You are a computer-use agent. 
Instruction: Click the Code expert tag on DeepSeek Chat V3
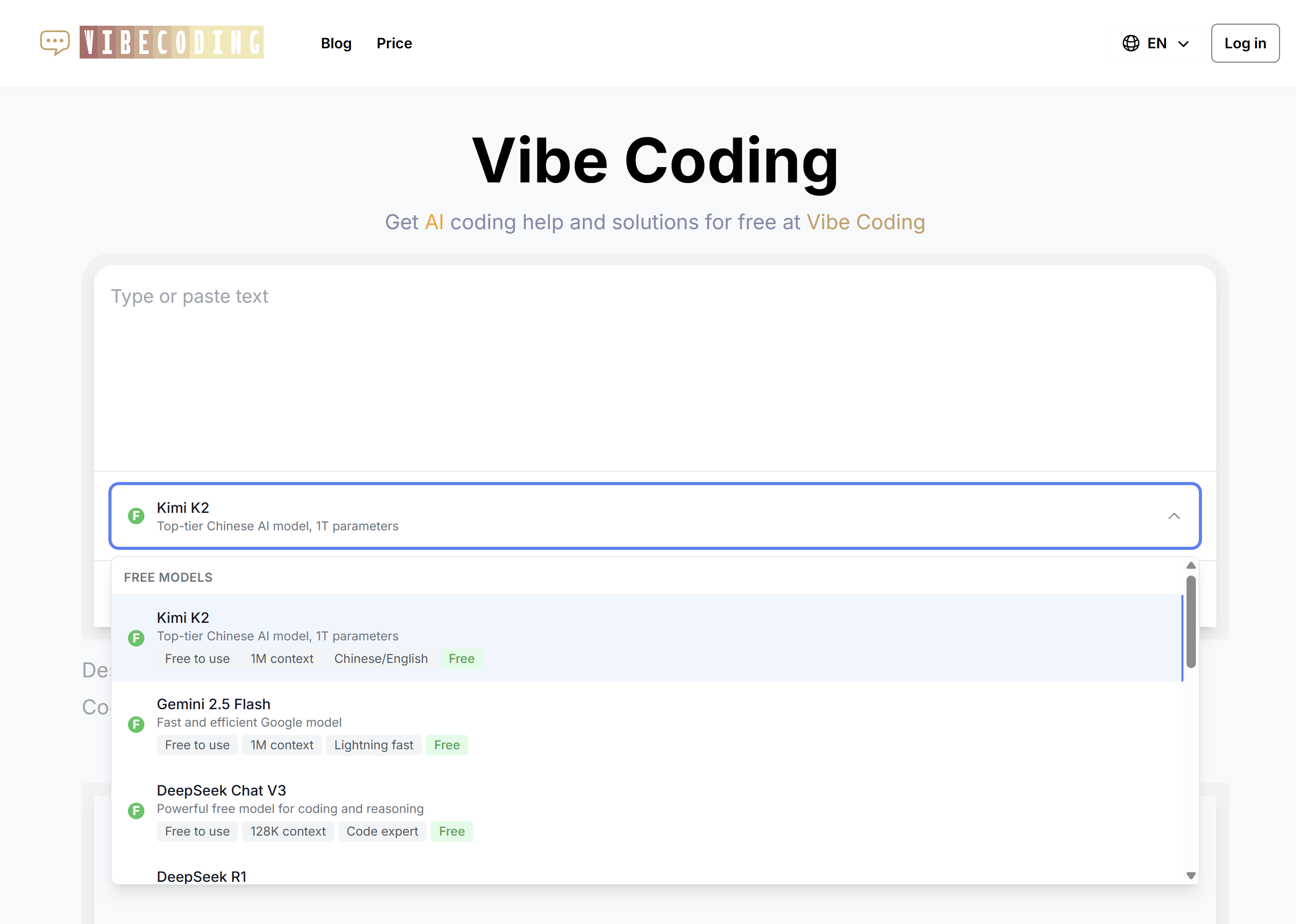(x=382, y=831)
